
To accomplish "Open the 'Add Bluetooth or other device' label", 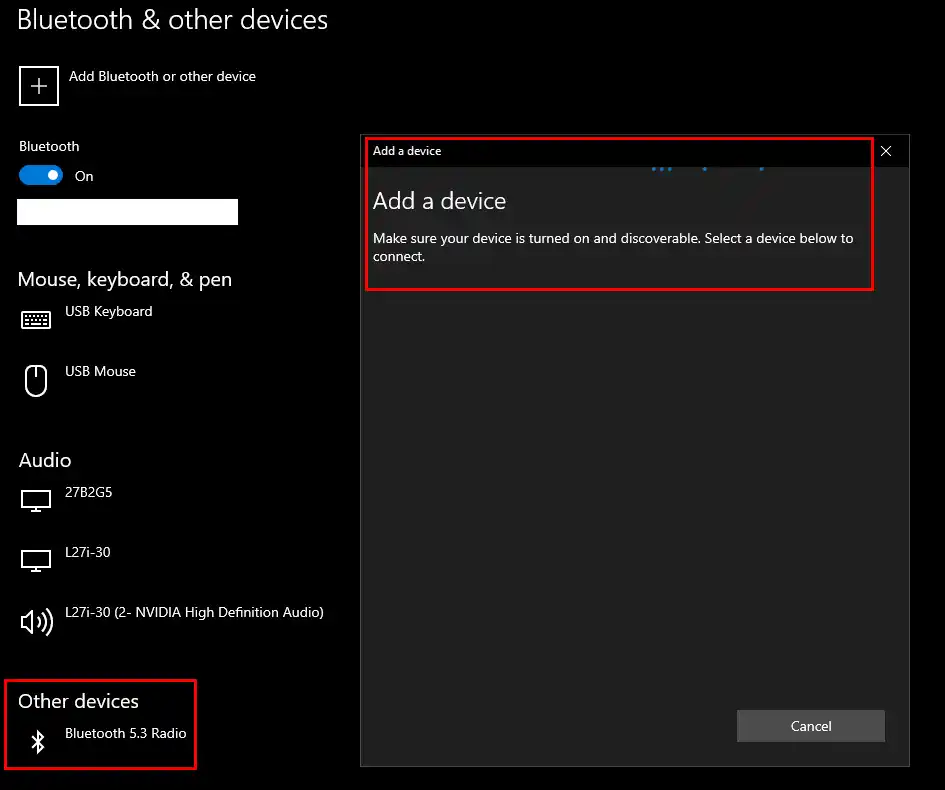I will (x=162, y=77).
